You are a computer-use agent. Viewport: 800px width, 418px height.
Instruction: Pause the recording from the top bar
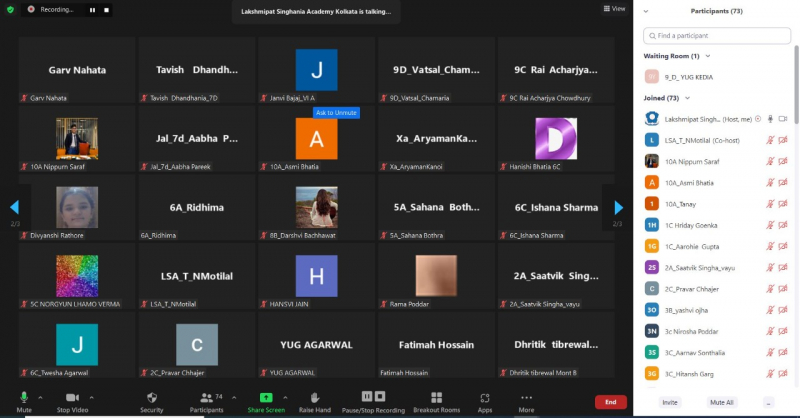point(92,9)
